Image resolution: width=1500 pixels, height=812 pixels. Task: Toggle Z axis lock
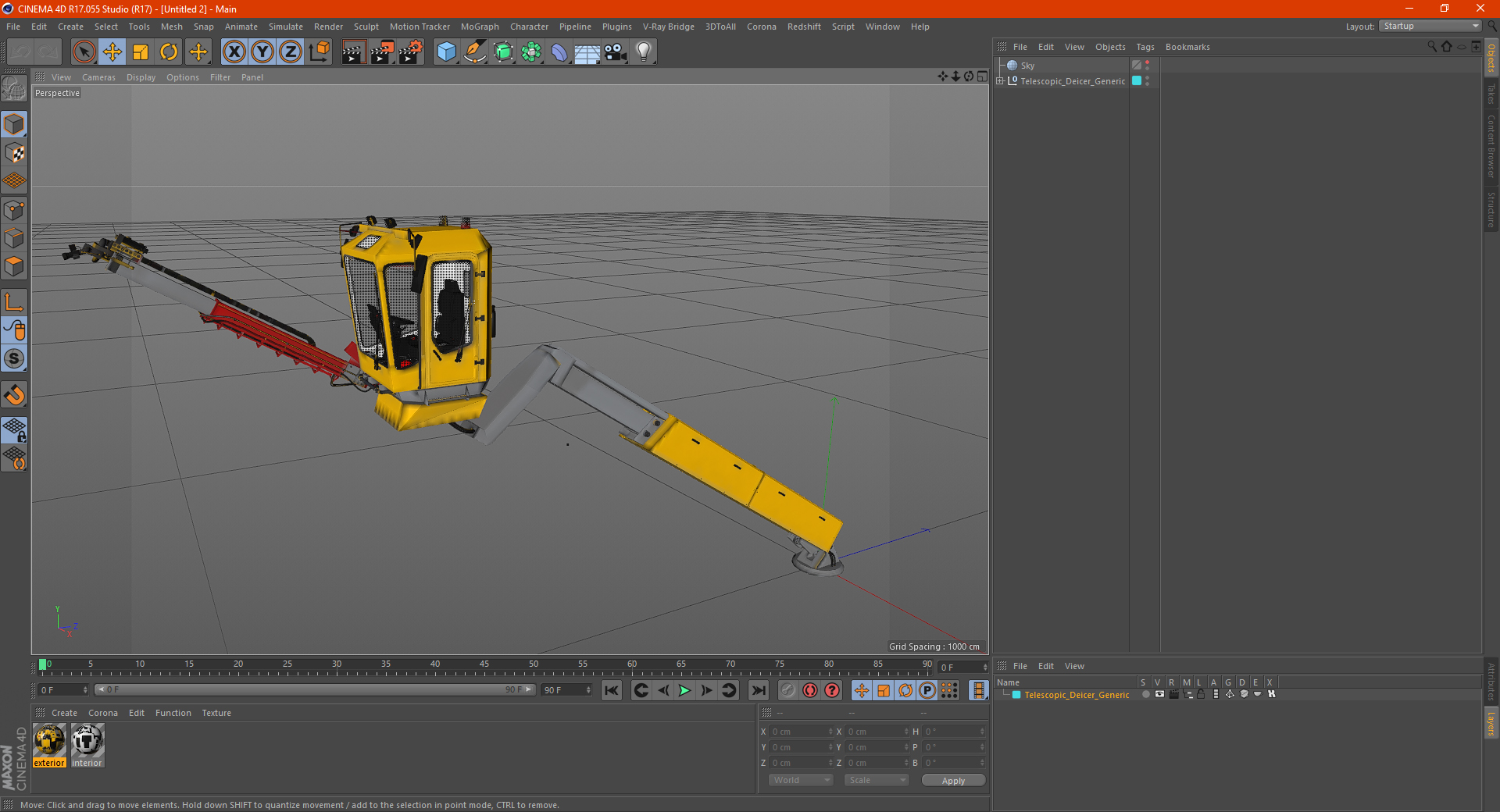(x=291, y=52)
